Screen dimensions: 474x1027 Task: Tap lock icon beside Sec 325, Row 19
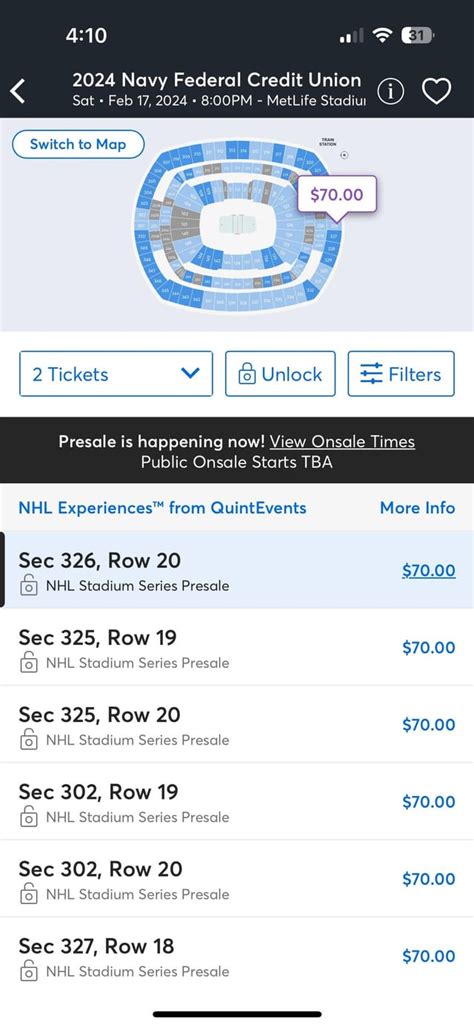tap(28, 662)
